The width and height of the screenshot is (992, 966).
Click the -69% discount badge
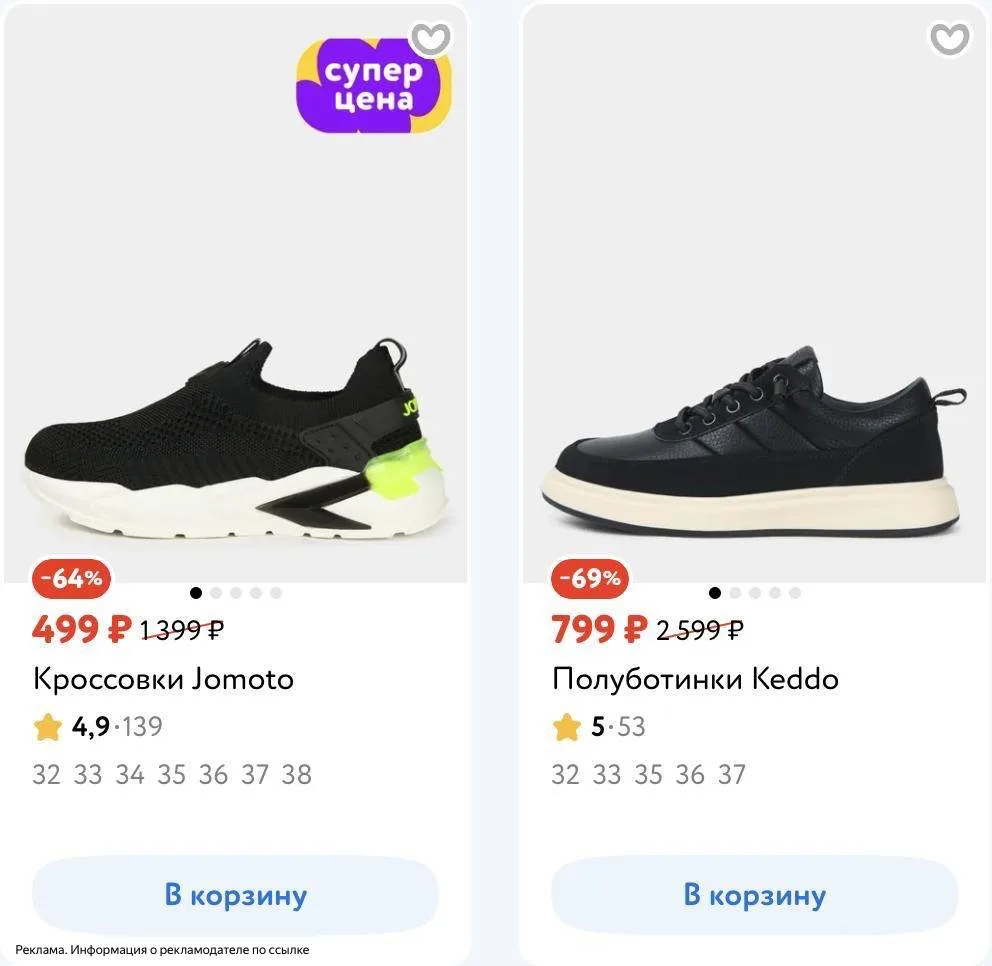coord(590,578)
